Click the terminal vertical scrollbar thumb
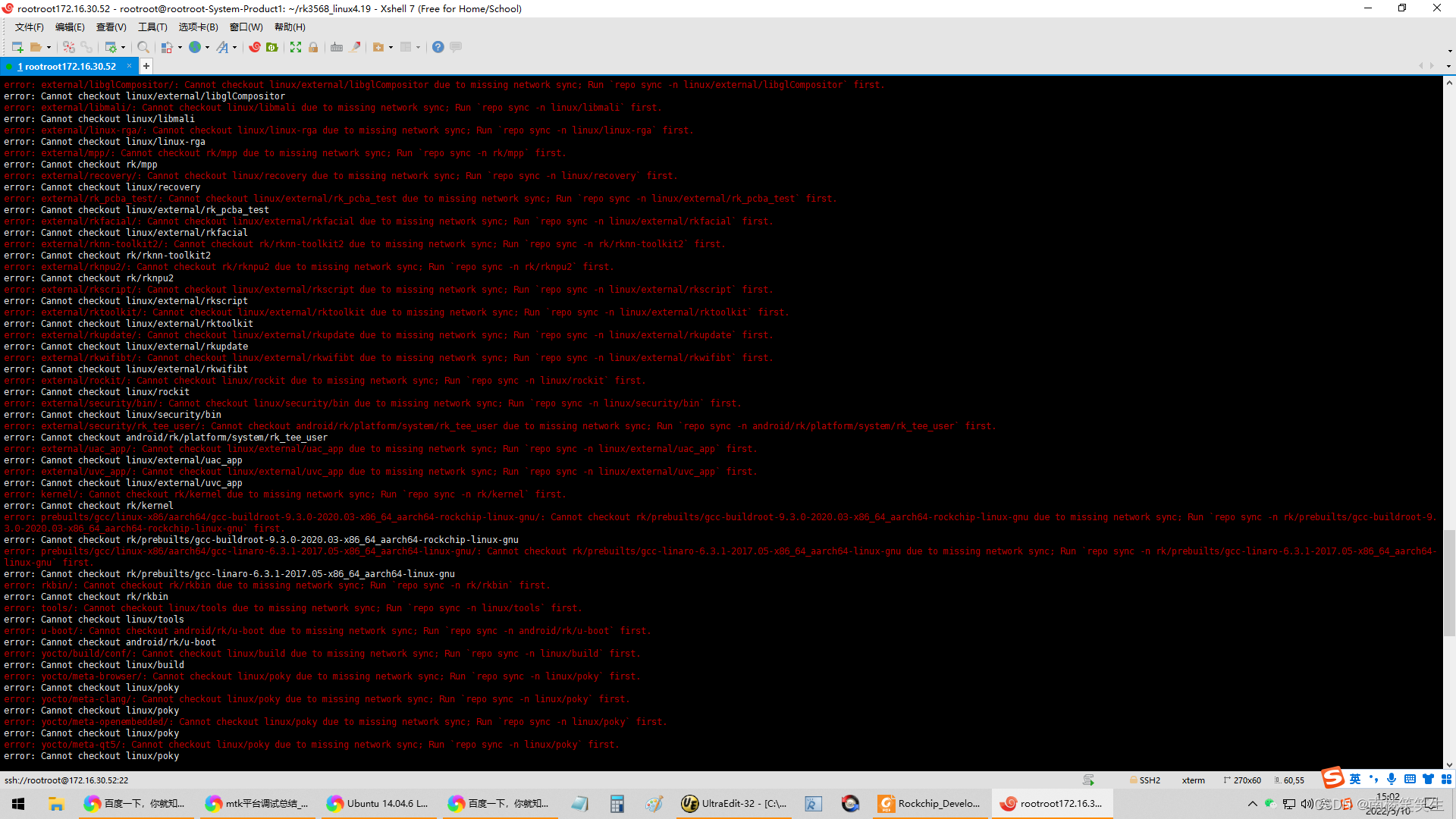This screenshot has height=819, width=1456. 1449,582
